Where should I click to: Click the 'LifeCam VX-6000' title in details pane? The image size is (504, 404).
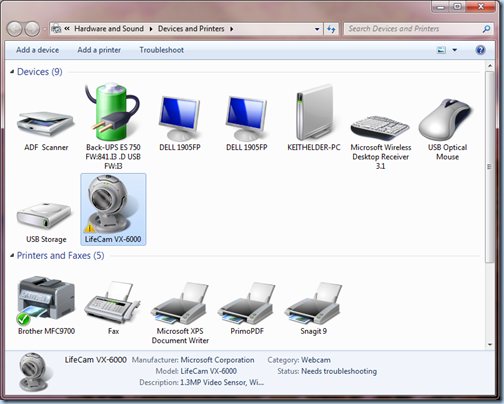pos(96,360)
